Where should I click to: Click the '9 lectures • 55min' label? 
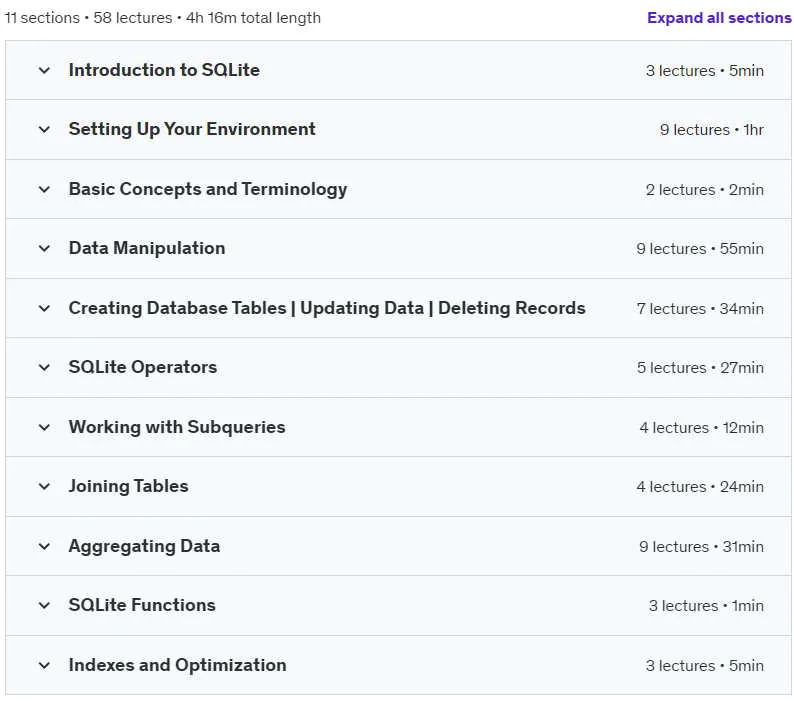coord(700,249)
